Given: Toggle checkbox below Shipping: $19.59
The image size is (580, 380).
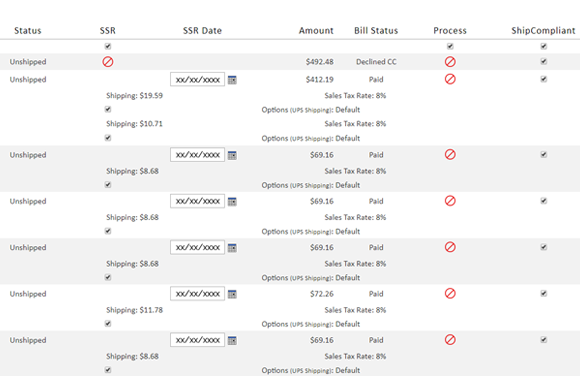Looking at the screenshot, I should point(108,110).
